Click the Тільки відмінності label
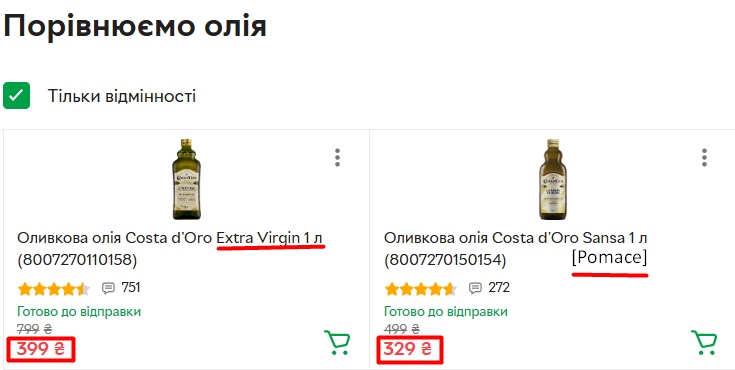Screen dimensions: 735x370 (122, 96)
